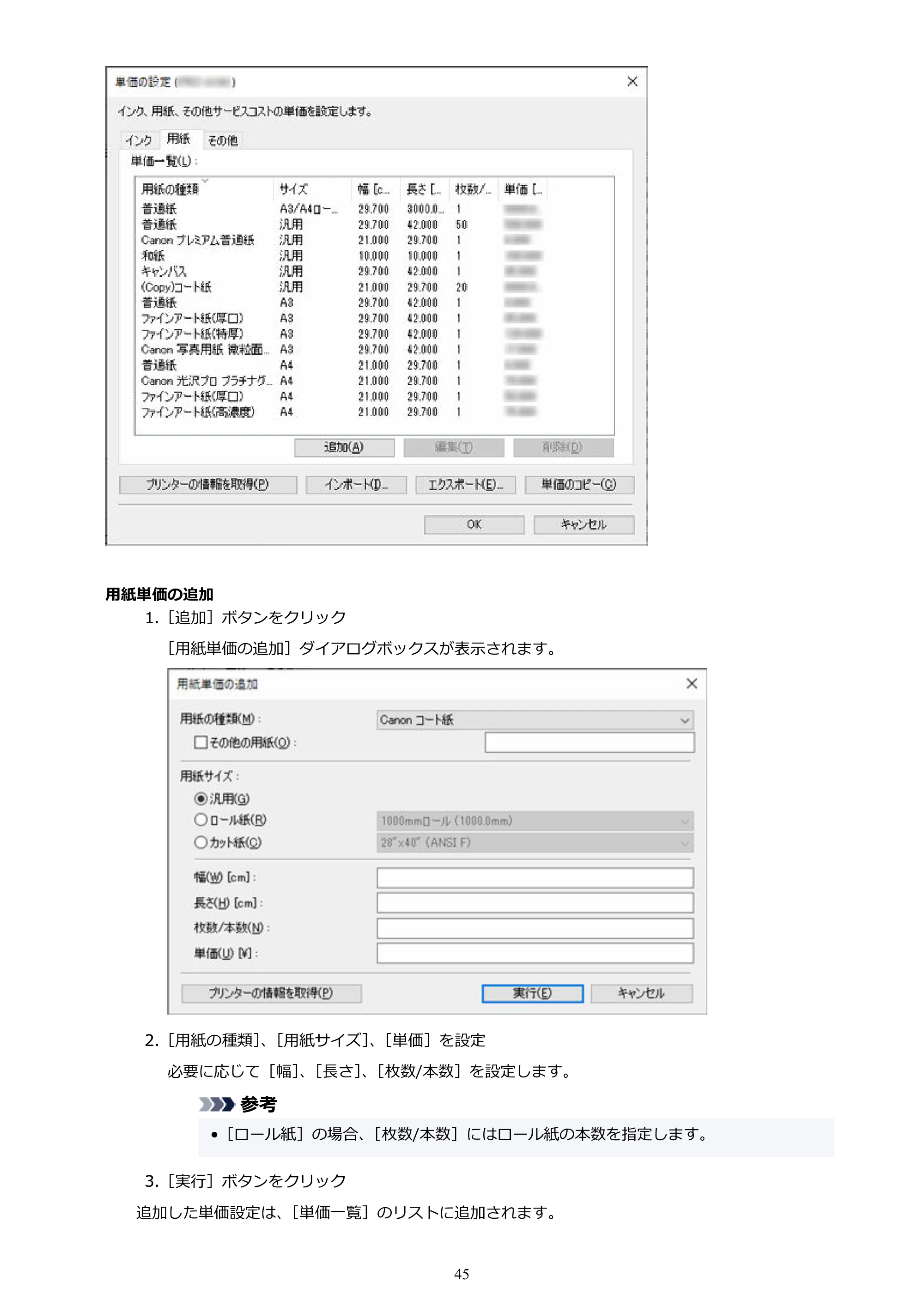Click the 単価(U) input field
Viewport: 924px width, 1307px height.
coord(535,953)
